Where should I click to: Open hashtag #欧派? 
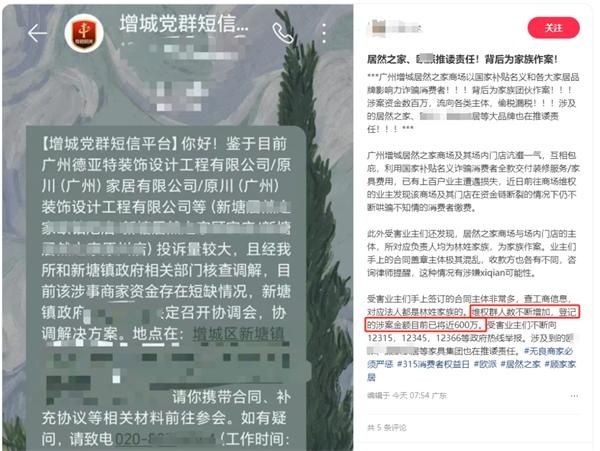485,364
